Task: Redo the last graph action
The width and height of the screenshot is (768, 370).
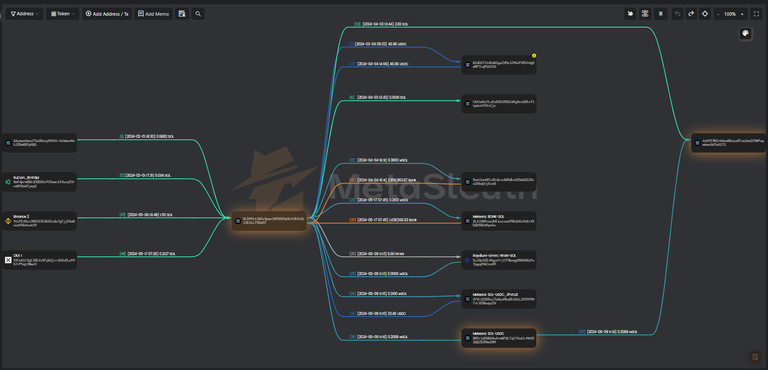Action: (x=691, y=14)
